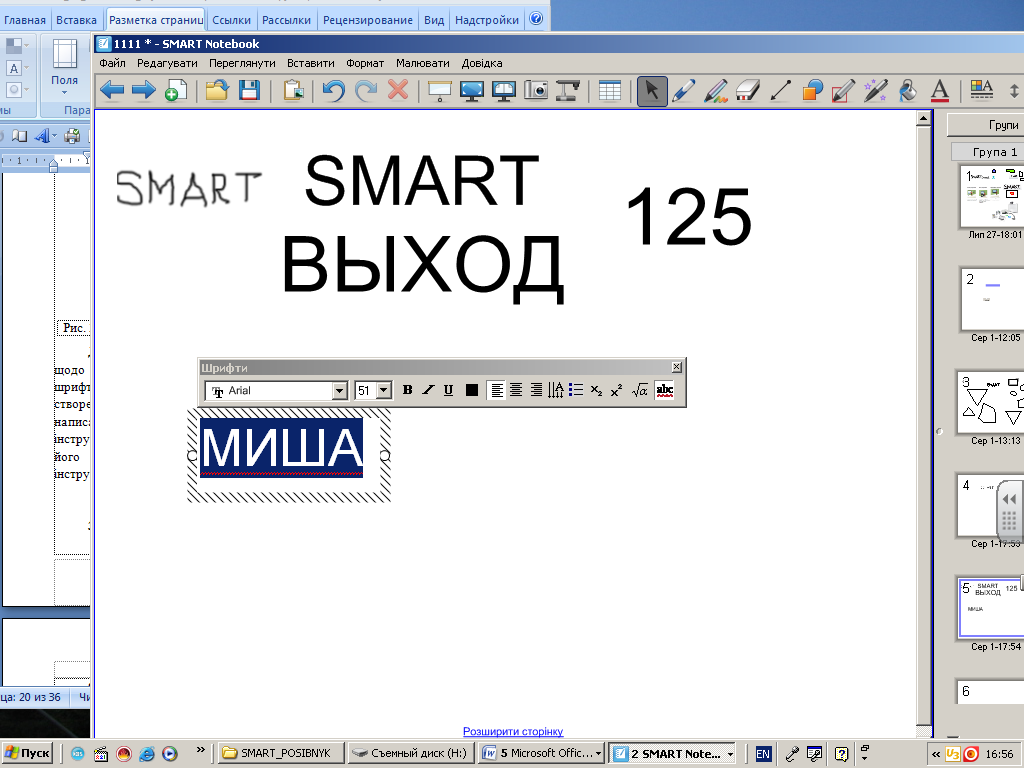1024x768 pixels.
Task: Insert a math symbol with square root icon
Action: pos(639,390)
